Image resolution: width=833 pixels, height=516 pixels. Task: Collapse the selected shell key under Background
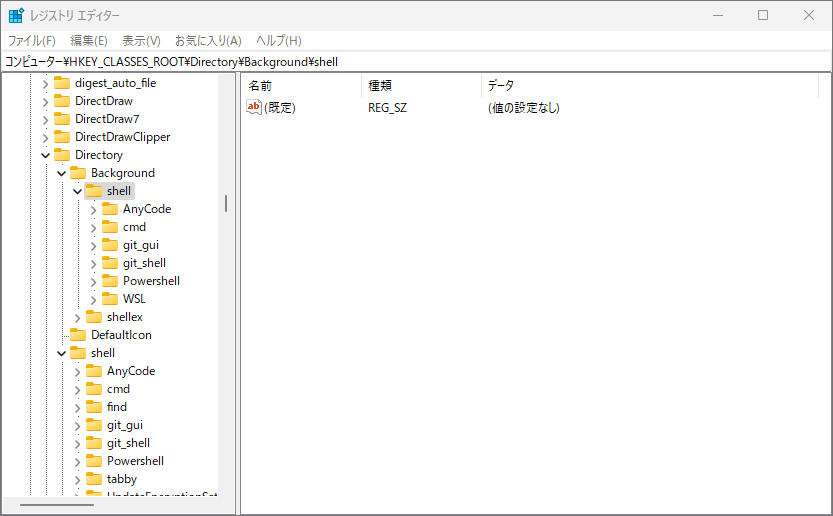pyautogui.click(x=78, y=191)
